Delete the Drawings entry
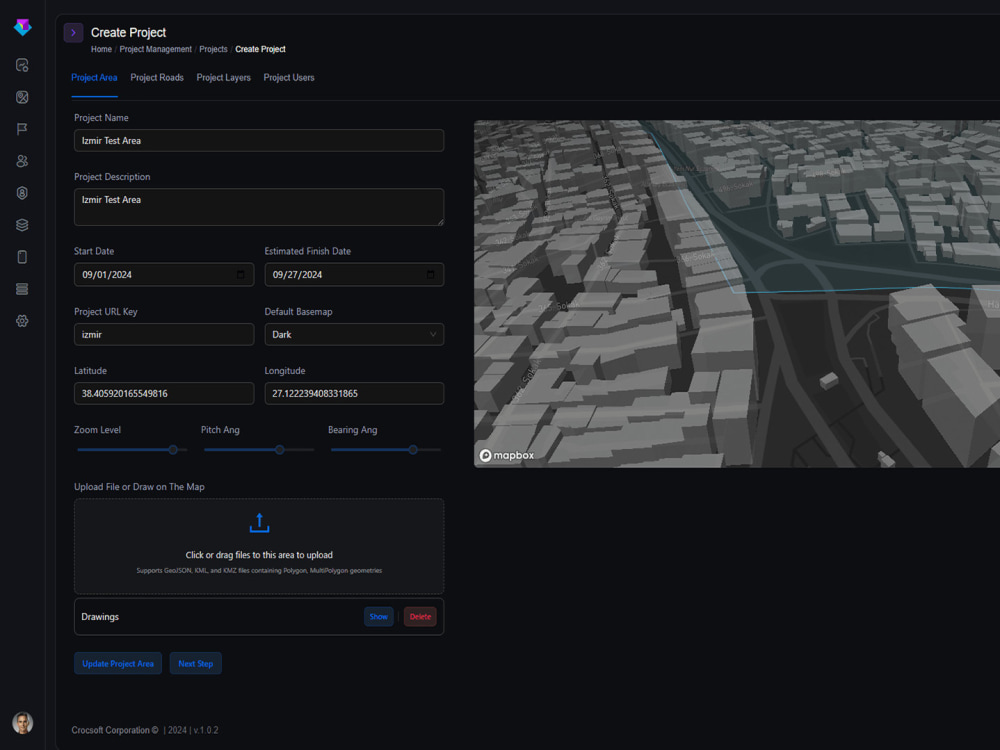1000x750 pixels. point(420,617)
